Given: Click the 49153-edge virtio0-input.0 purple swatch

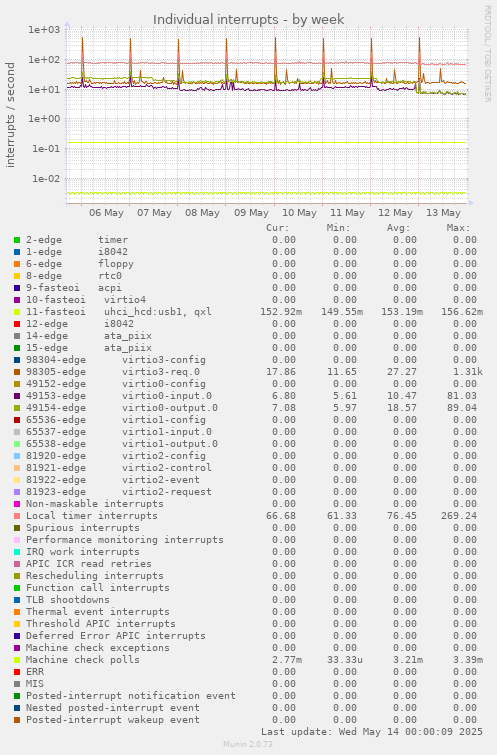Looking at the screenshot, I should [17, 396].
